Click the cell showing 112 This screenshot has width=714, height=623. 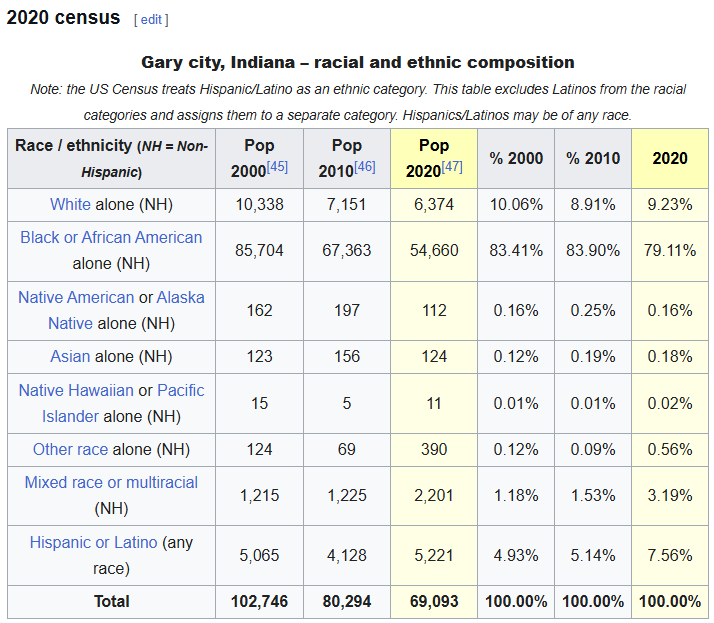point(434,311)
